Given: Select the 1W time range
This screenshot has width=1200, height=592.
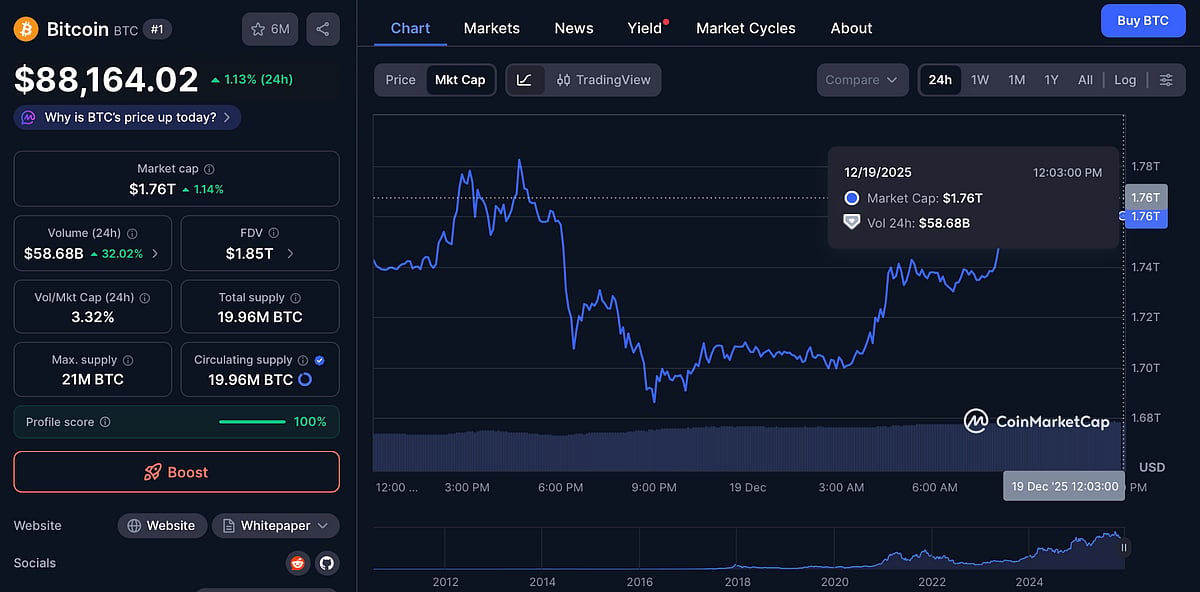Looking at the screenshot, I should pyautogui.click(x=980, y=80).
